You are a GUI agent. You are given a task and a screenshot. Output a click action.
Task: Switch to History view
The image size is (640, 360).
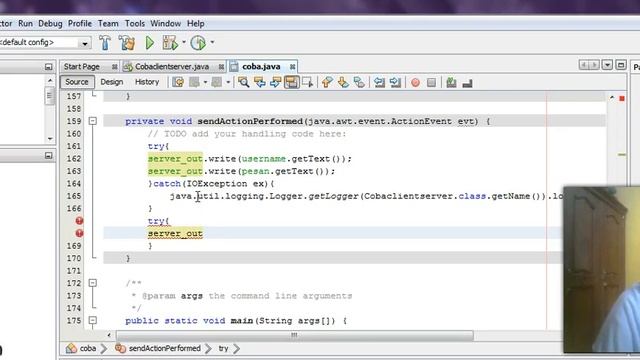tap(147, 82)
